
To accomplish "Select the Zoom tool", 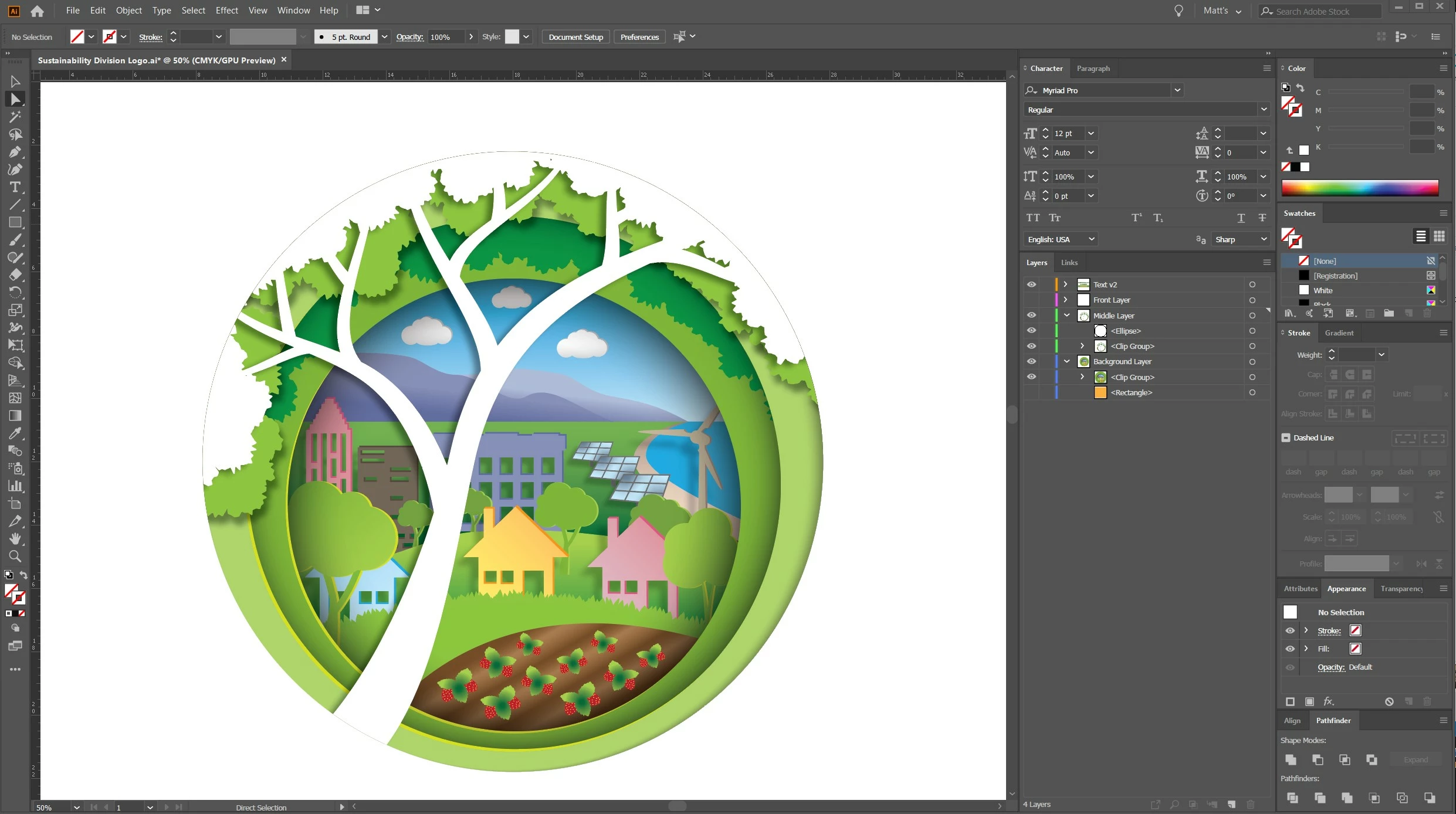I will 15,557.
